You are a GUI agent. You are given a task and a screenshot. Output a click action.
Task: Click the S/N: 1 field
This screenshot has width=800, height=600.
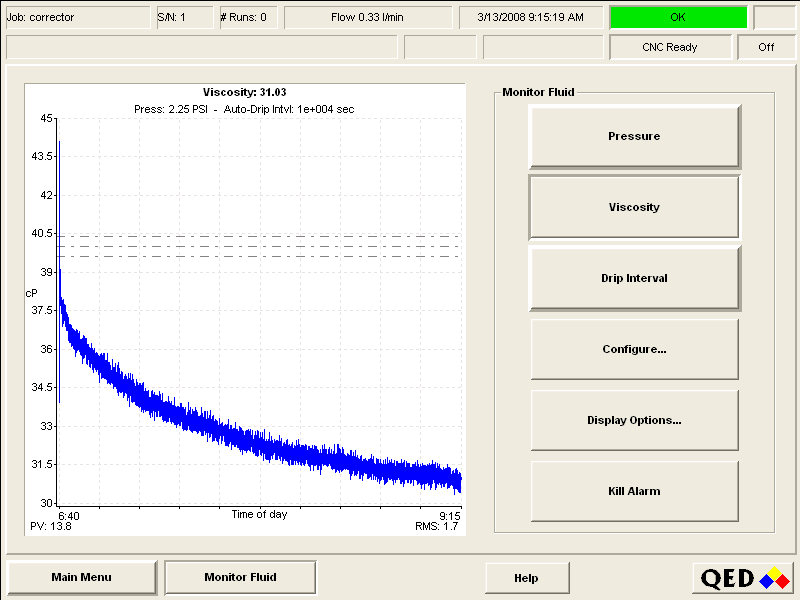183,17
